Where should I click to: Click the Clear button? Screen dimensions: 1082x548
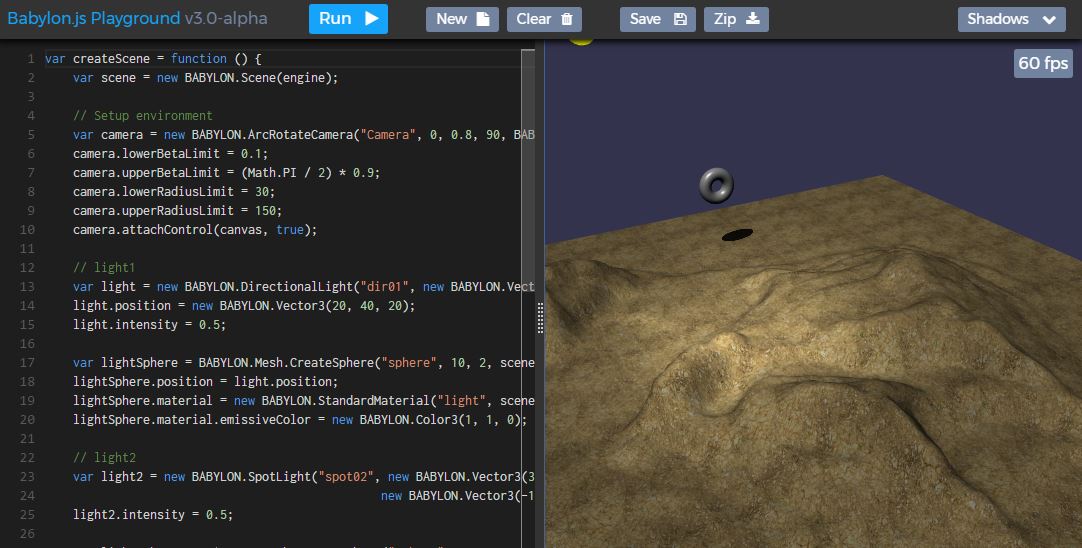click(x=544, y=19)
